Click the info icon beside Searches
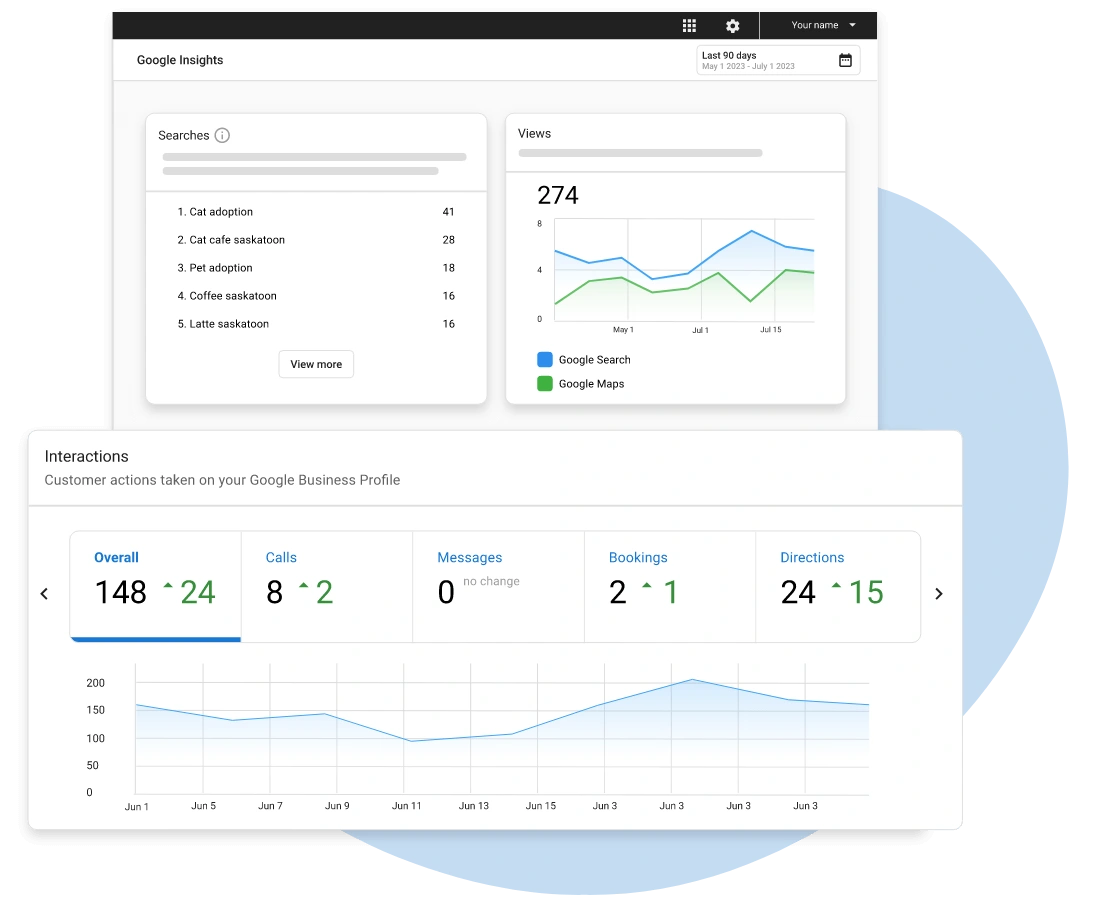 tap(222, 135)
